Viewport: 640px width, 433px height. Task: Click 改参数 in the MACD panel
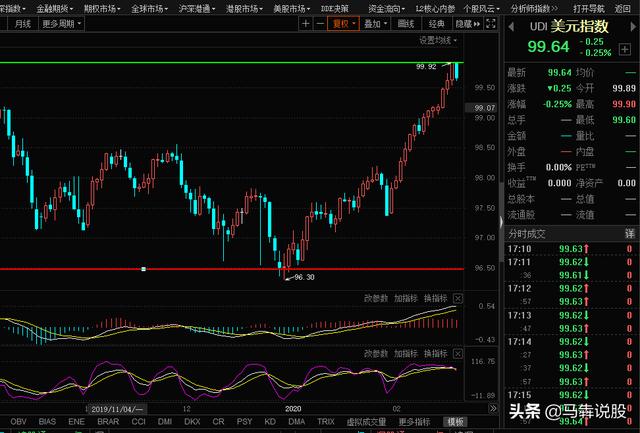point(375,298)
